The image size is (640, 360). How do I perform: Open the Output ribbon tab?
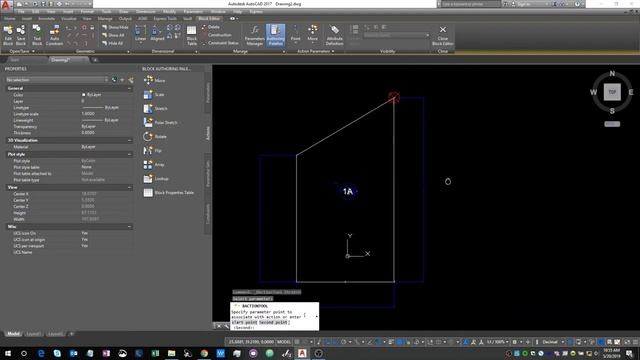point(125,18)
